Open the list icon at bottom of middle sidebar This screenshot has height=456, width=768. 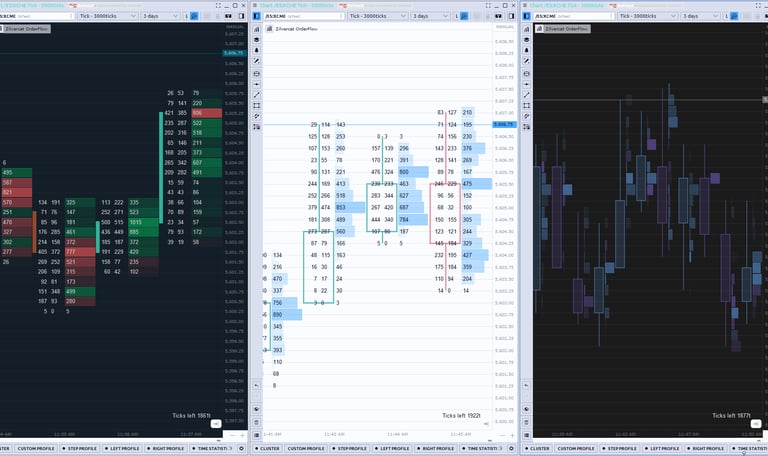[x=256, y=435]
